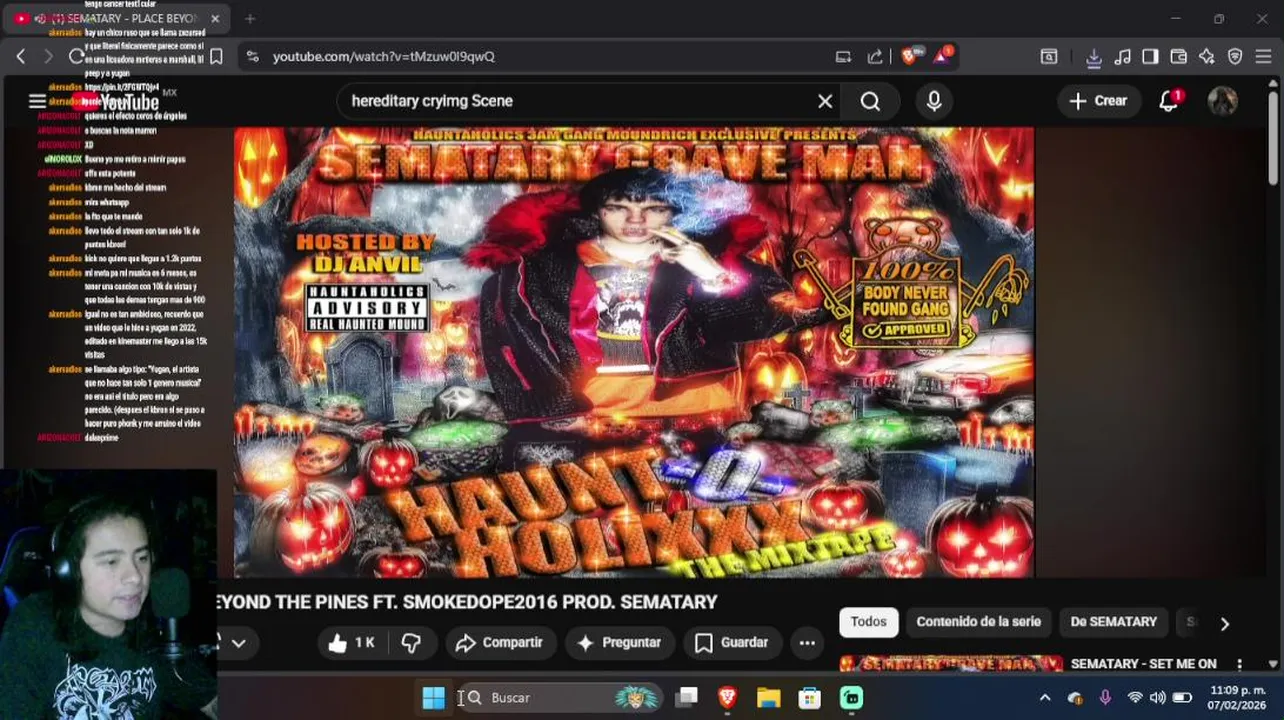Select the Todos filter chip
Viewport: 1284px width, 720px height.
click(868, 622)
